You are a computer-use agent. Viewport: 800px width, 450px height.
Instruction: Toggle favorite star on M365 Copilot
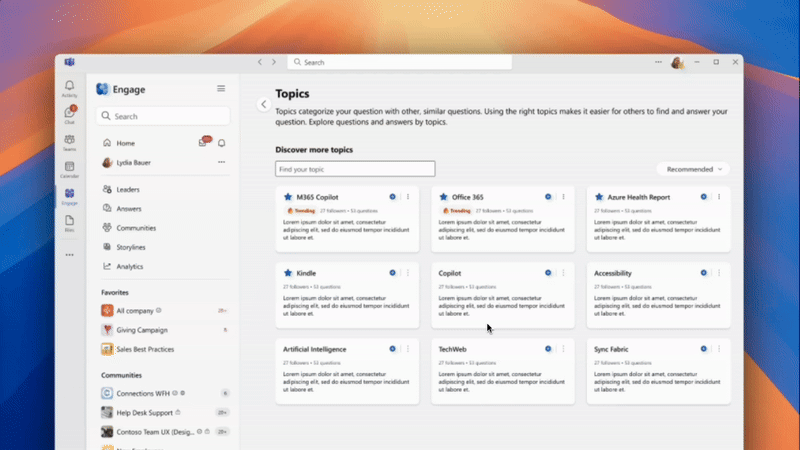288,197
